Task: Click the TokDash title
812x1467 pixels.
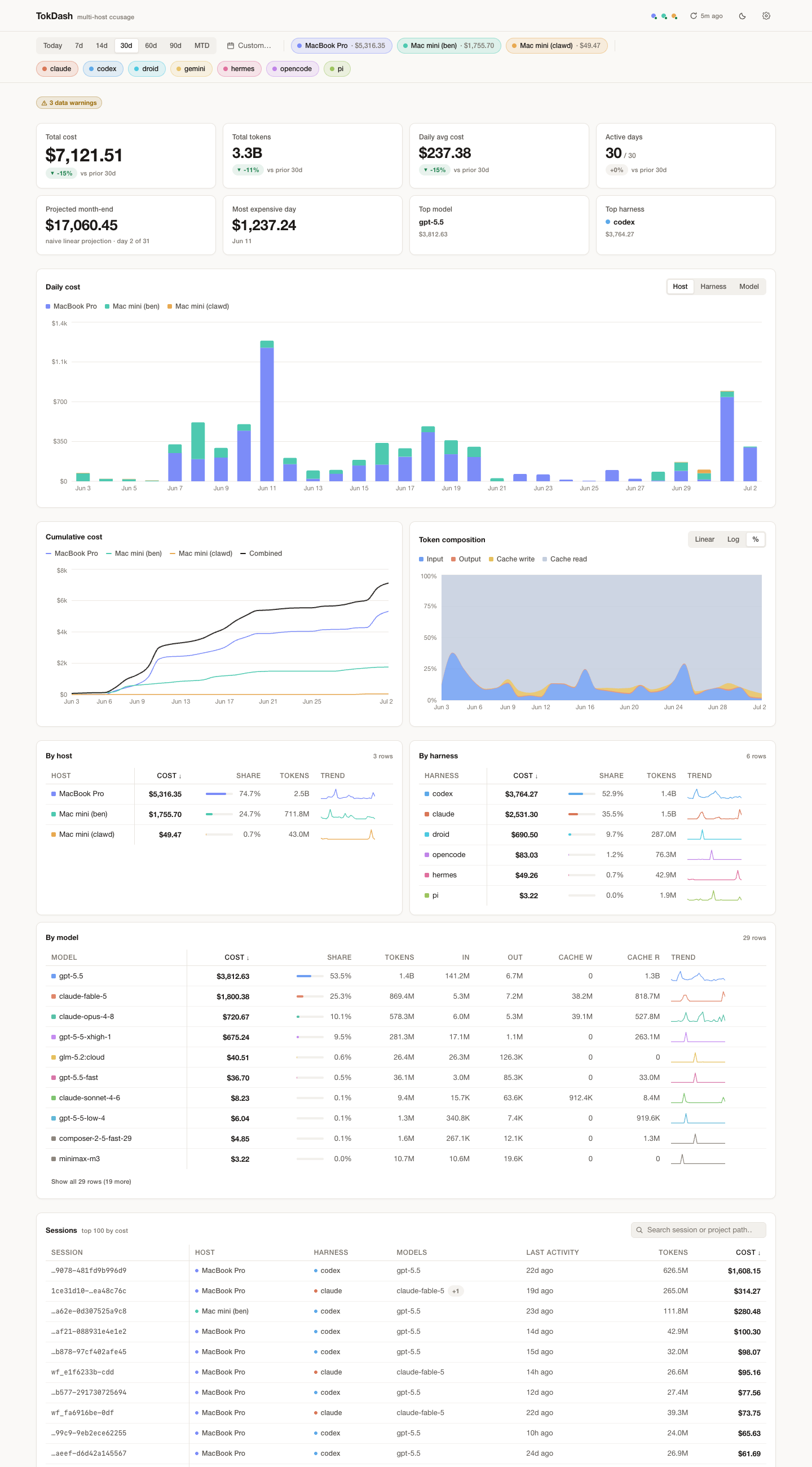Action: 54,16
